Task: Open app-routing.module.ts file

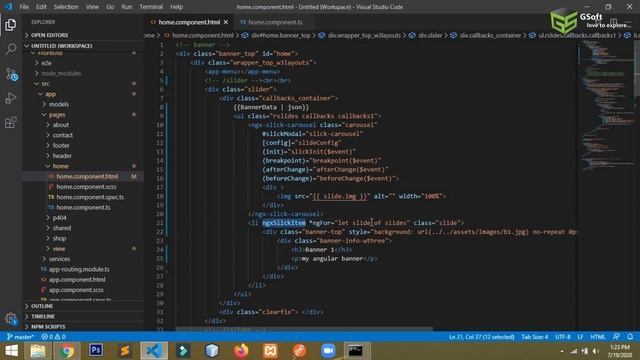Action: (x=79, y=269)
